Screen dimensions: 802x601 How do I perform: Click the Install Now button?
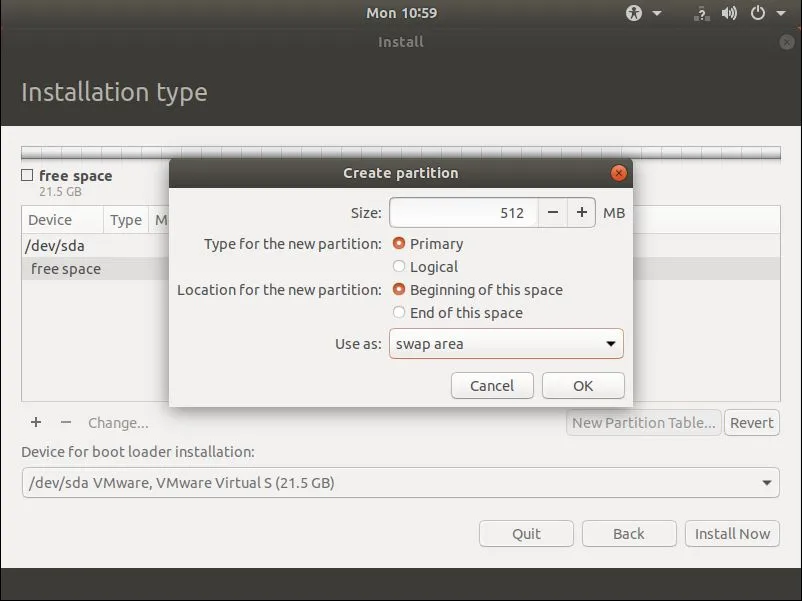[732, 534]
